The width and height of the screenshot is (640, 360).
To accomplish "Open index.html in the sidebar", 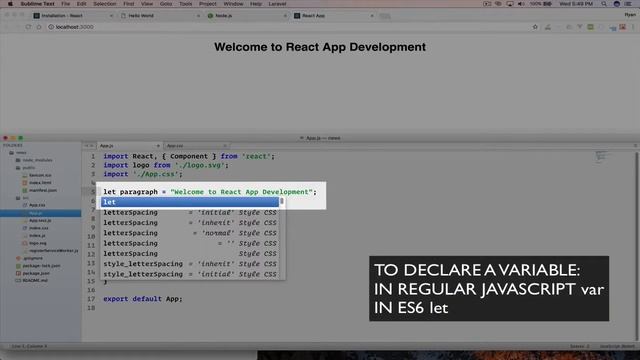I will point(40,182).
